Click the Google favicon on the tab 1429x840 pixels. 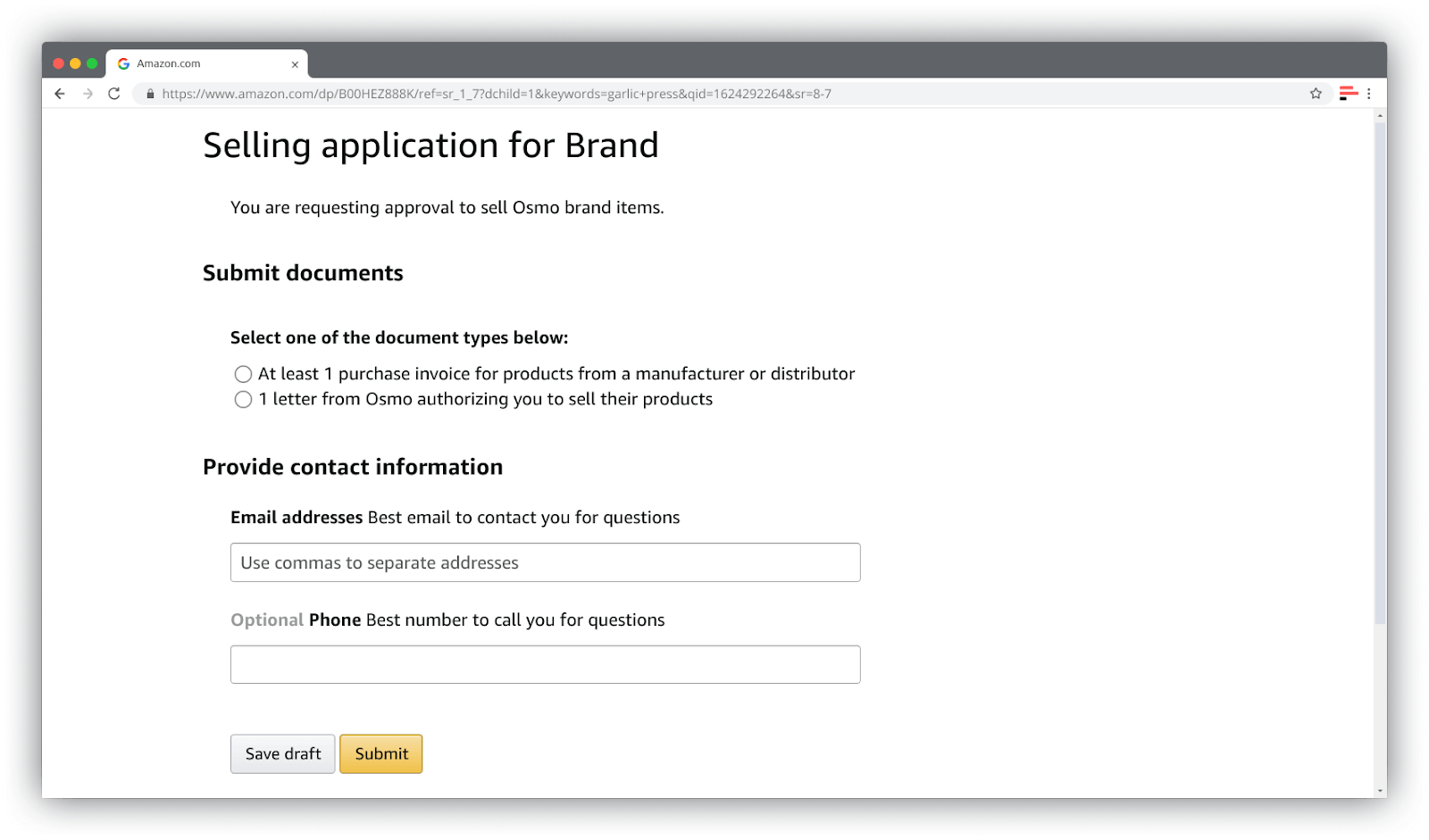(x=122, y=62)
